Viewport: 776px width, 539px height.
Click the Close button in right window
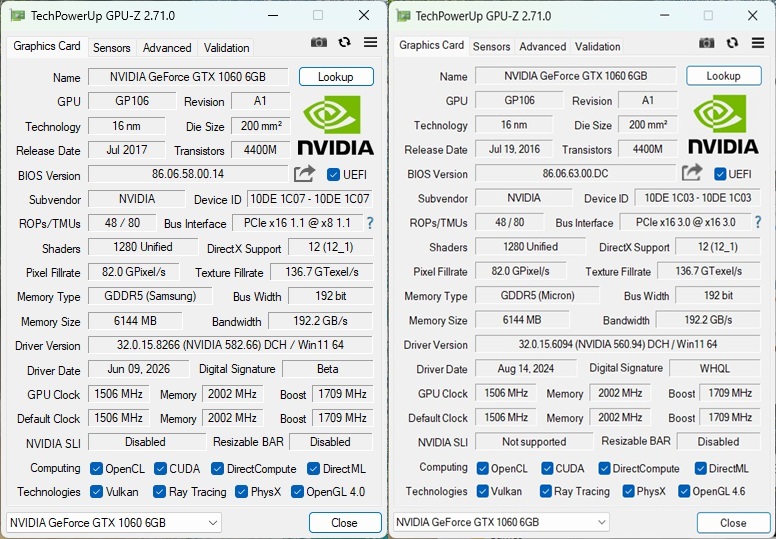(x=733, y=523)
